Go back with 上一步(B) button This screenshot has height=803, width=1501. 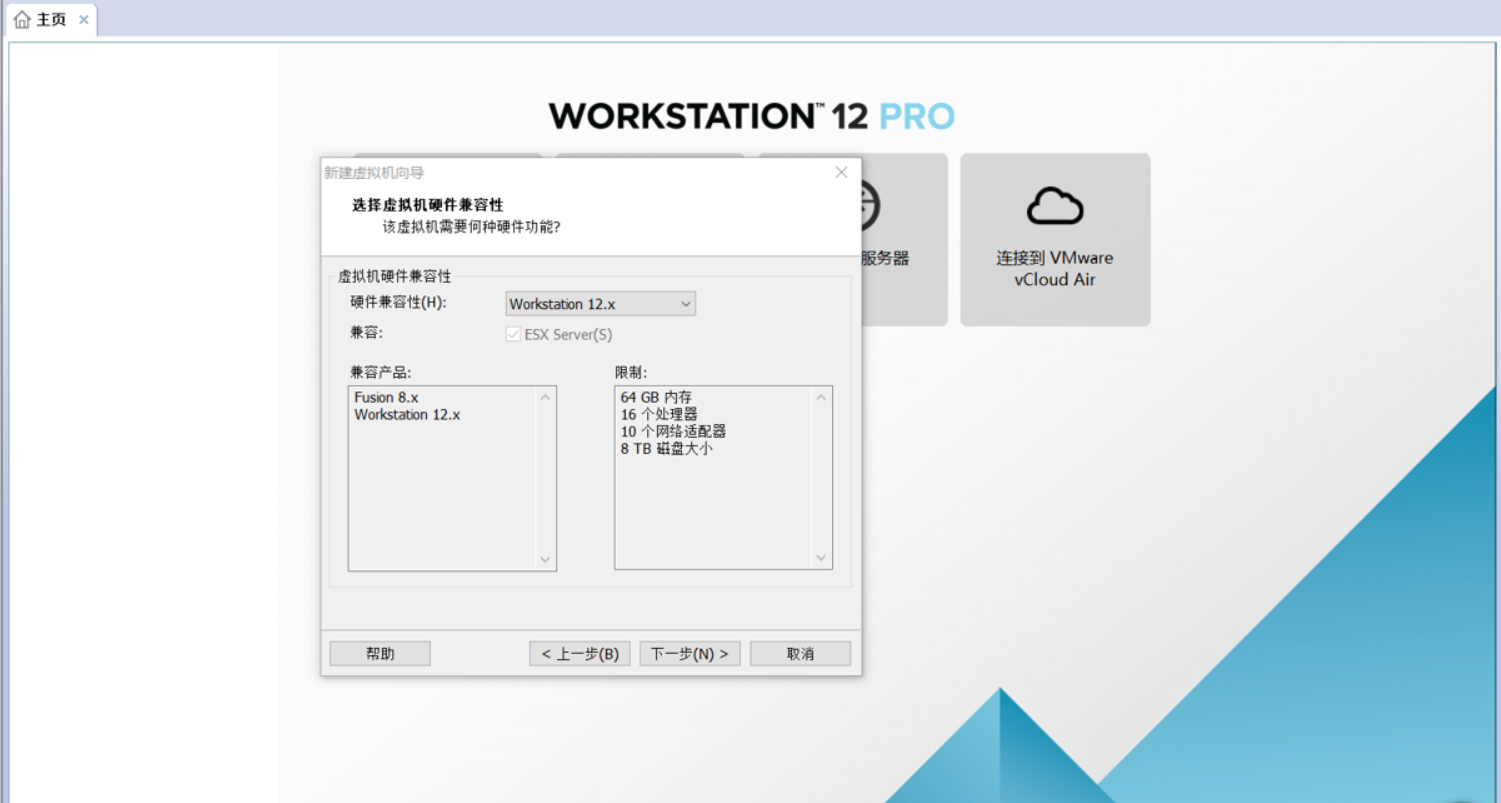[x=580, y=654]
